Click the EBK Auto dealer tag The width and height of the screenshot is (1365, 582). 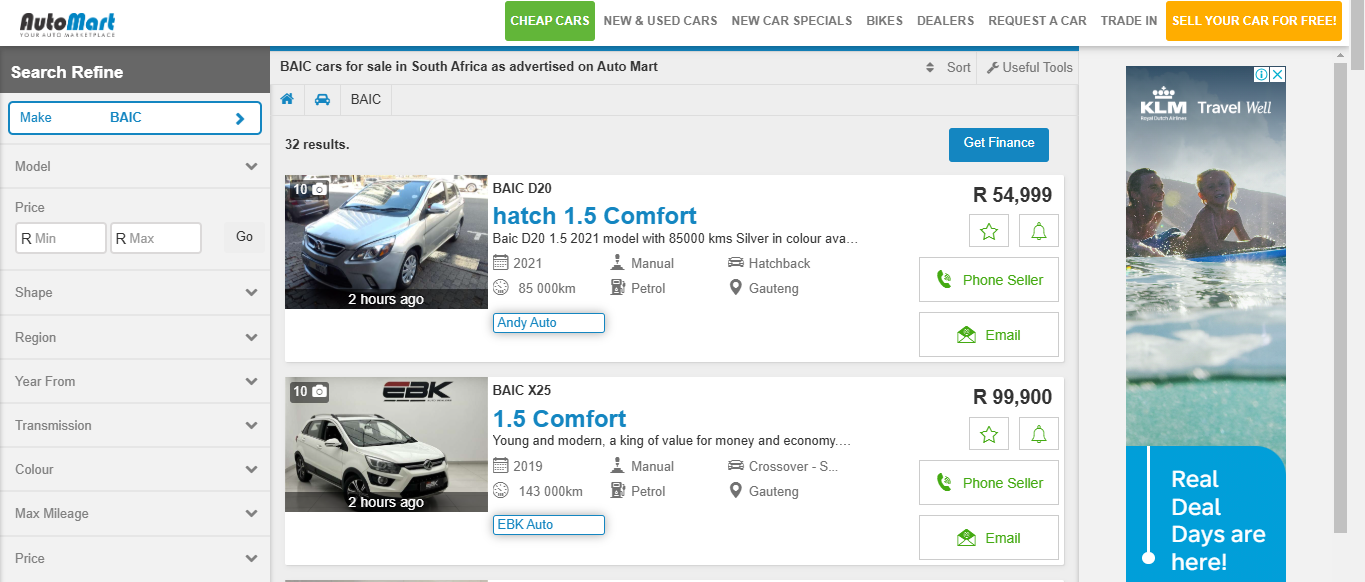[x=549, y=525]
